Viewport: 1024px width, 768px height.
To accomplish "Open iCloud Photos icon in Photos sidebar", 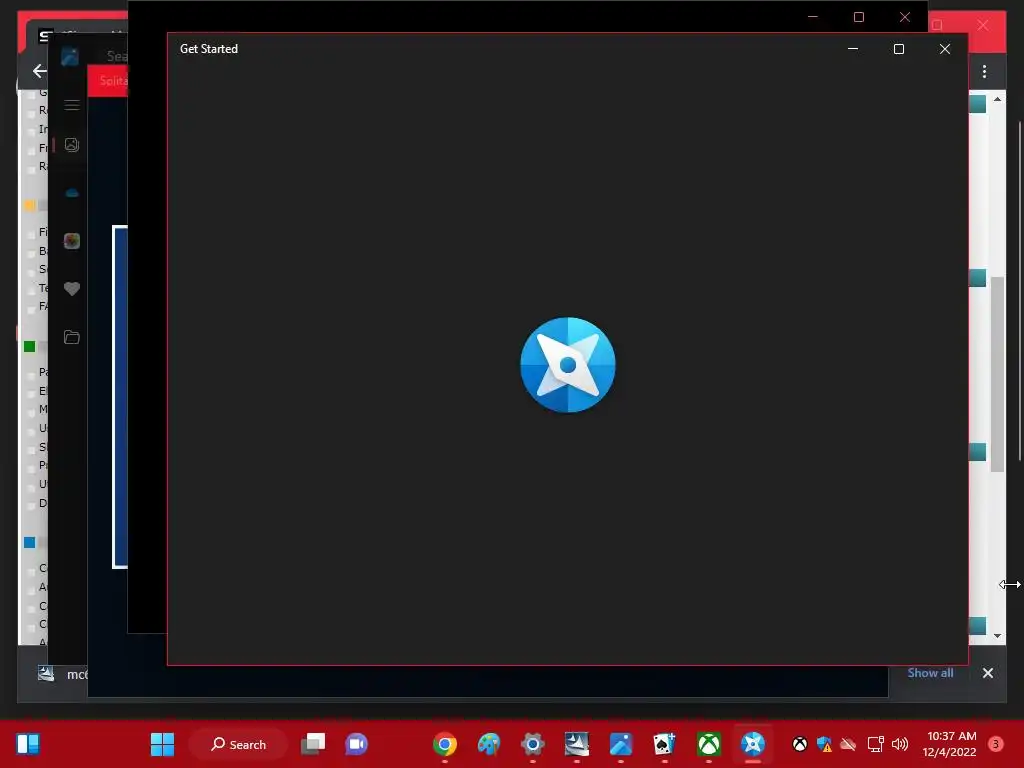I will [x=72, y=241].
